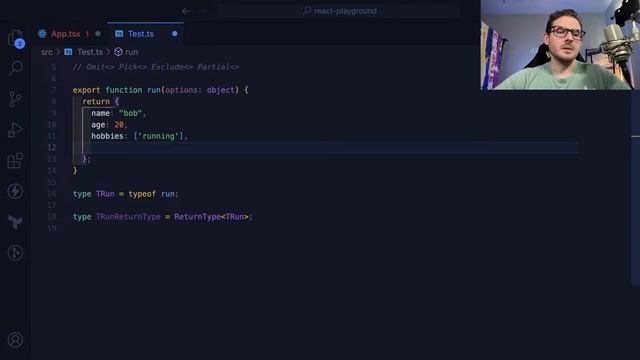The width and height of the screenshot is (640, 360).
Task: Open the Extensions view
Action: click(15, 160)
